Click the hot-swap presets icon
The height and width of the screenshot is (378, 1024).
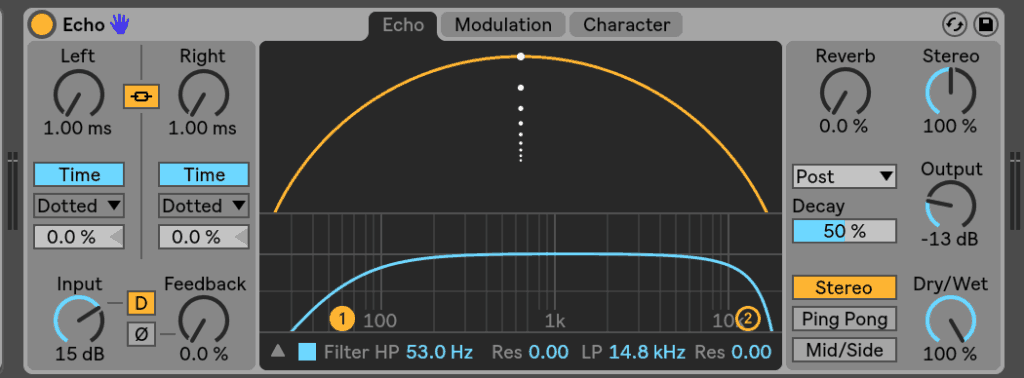954,25
